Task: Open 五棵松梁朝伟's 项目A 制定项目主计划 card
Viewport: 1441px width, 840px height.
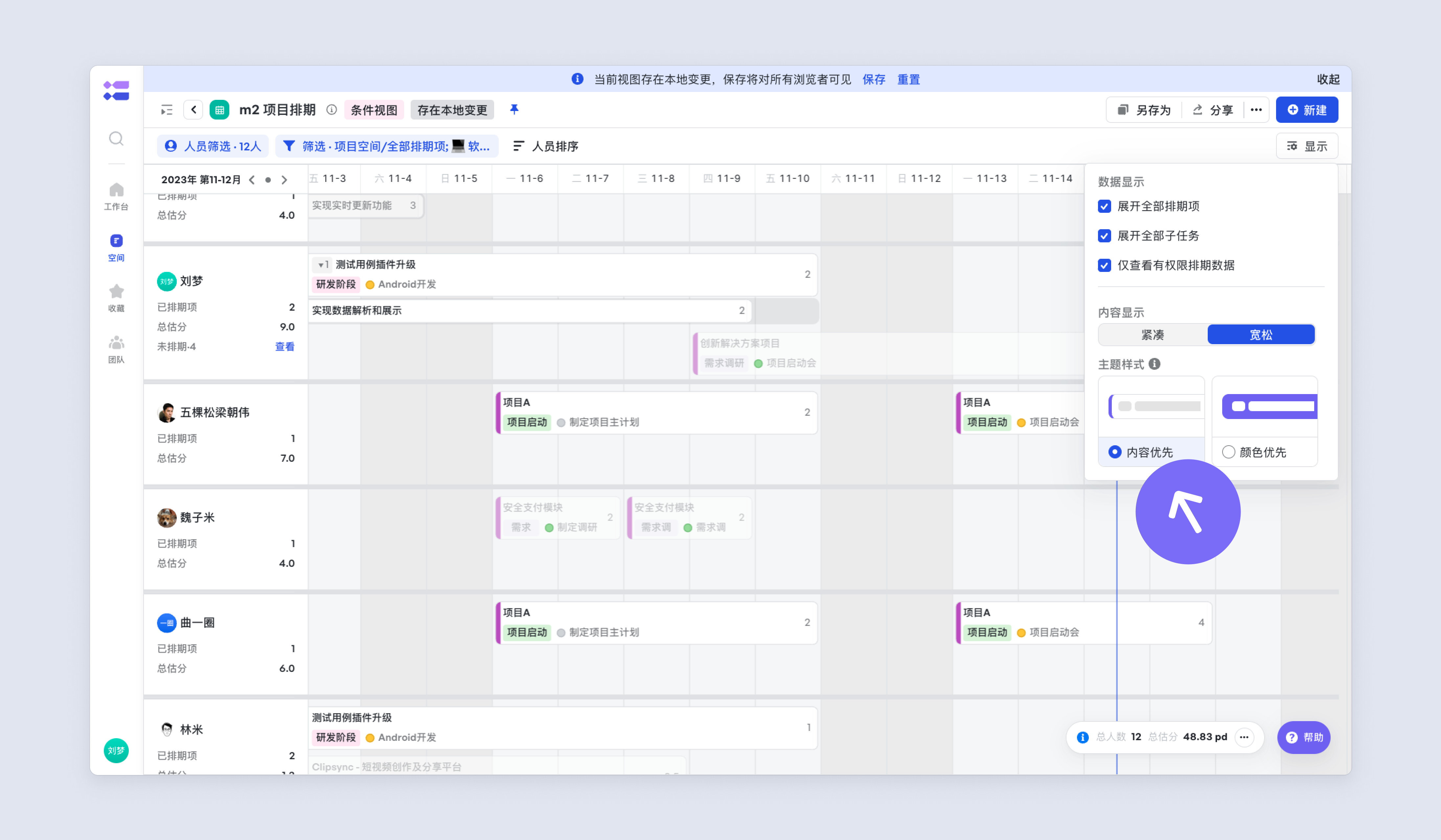Action: click(x=656, y=412)
